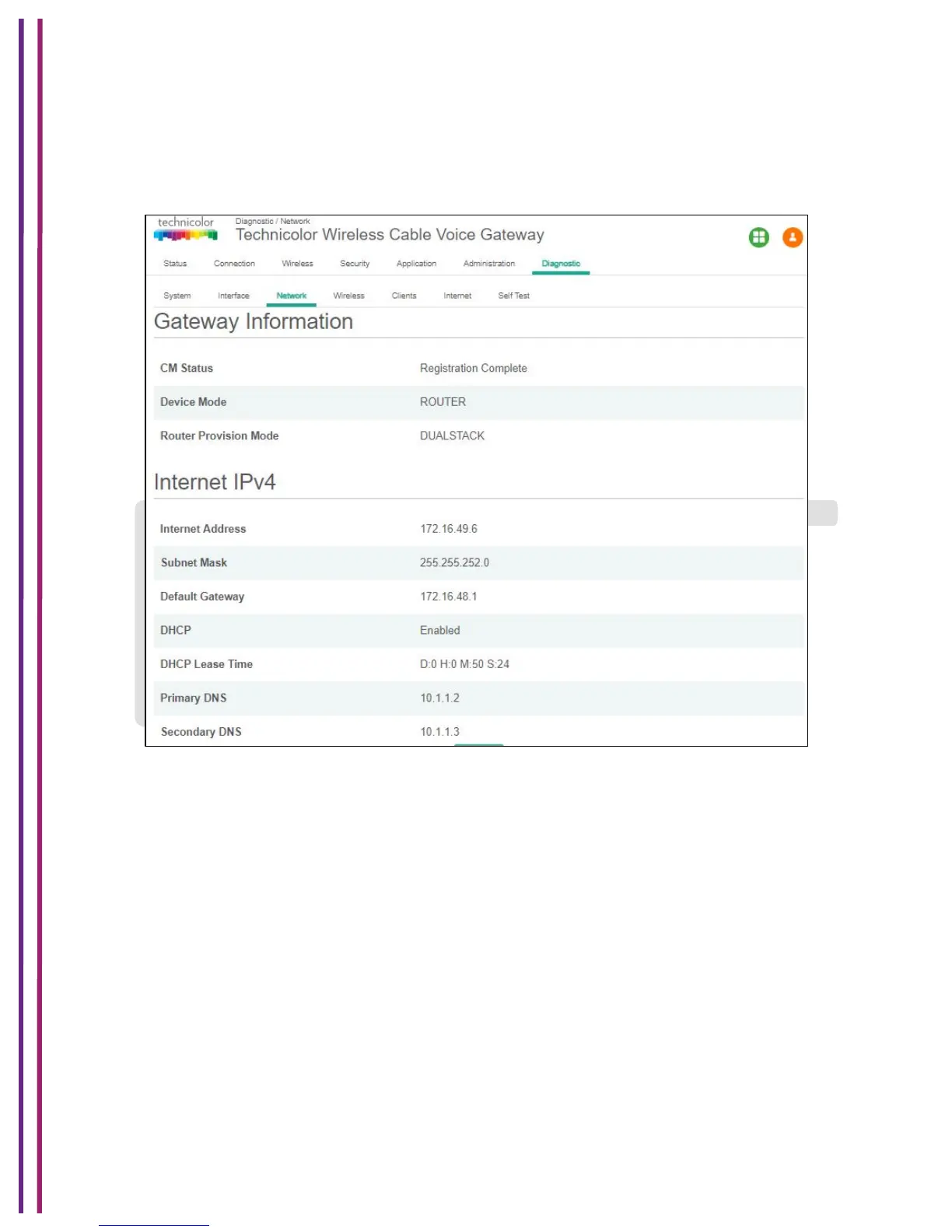Image resolution: width=952 pixels, height=1232 pixels.
Task: Click the 'Internet Address' label
Action: [x=203, y=529]
